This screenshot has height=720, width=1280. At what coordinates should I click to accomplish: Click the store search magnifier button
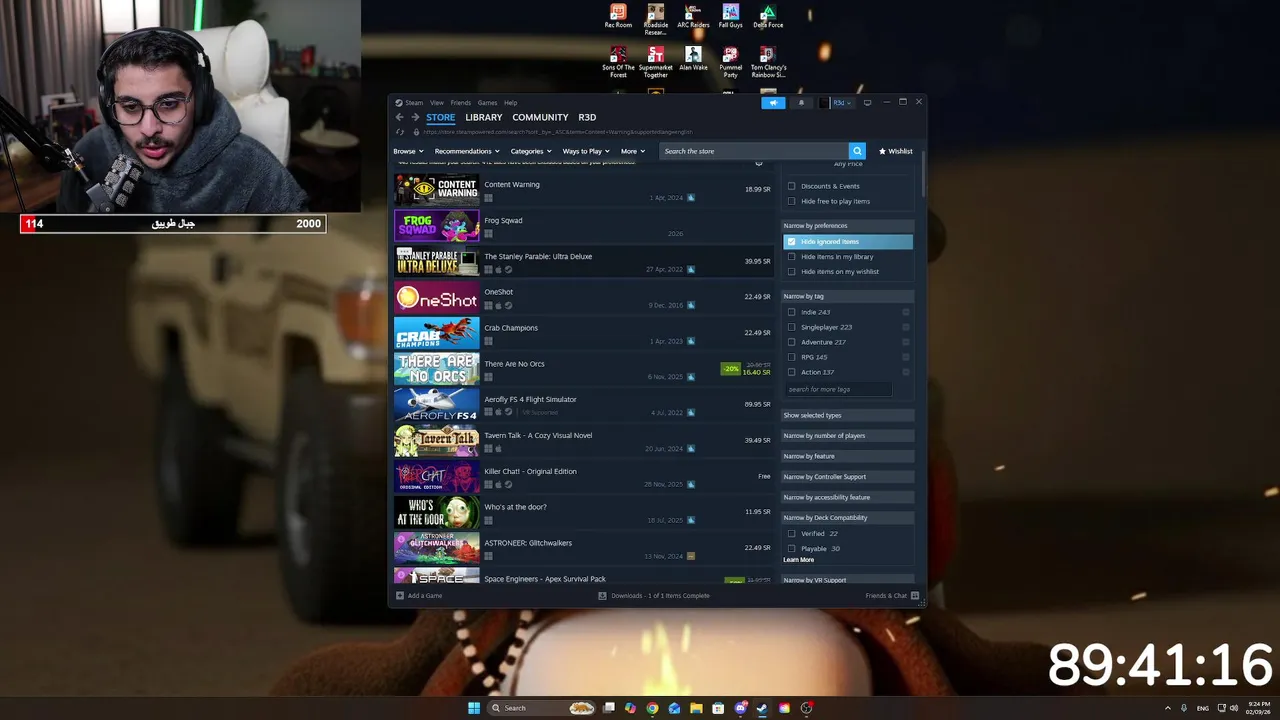click(x=857, y=151)
